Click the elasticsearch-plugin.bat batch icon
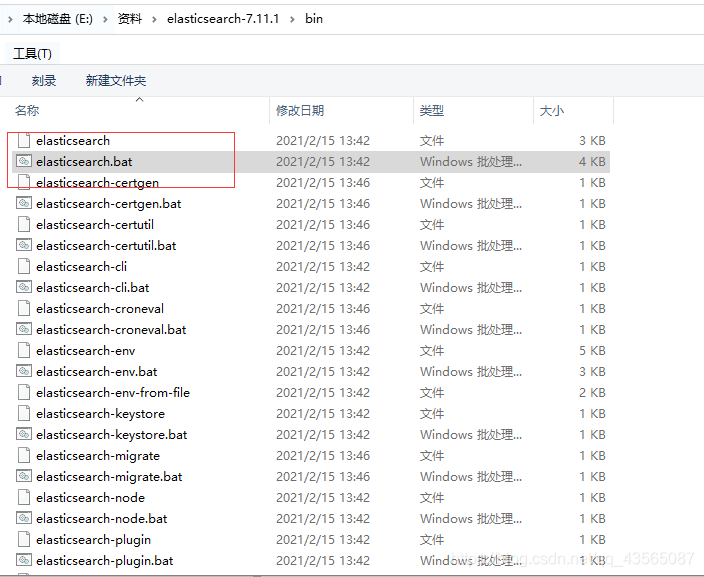704x577 pixels. (24, 560)
